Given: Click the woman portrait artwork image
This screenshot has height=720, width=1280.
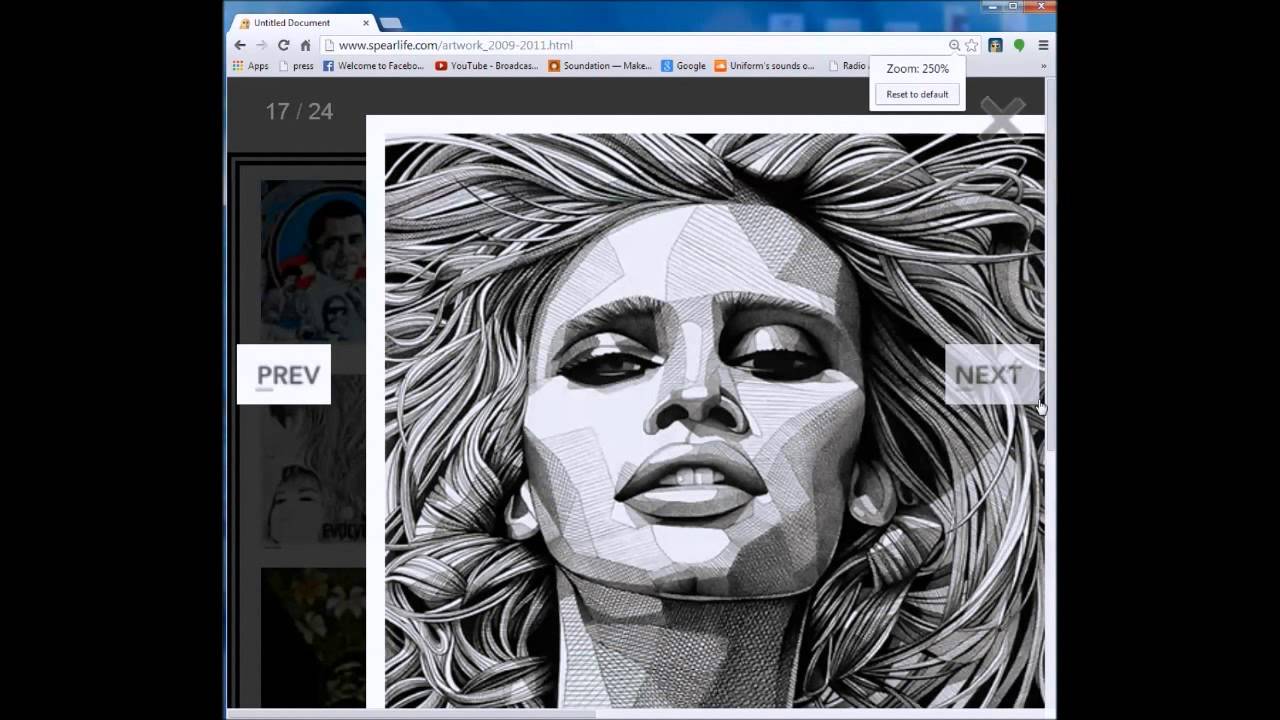Looking at the screenshot, I should click(714, 420).
